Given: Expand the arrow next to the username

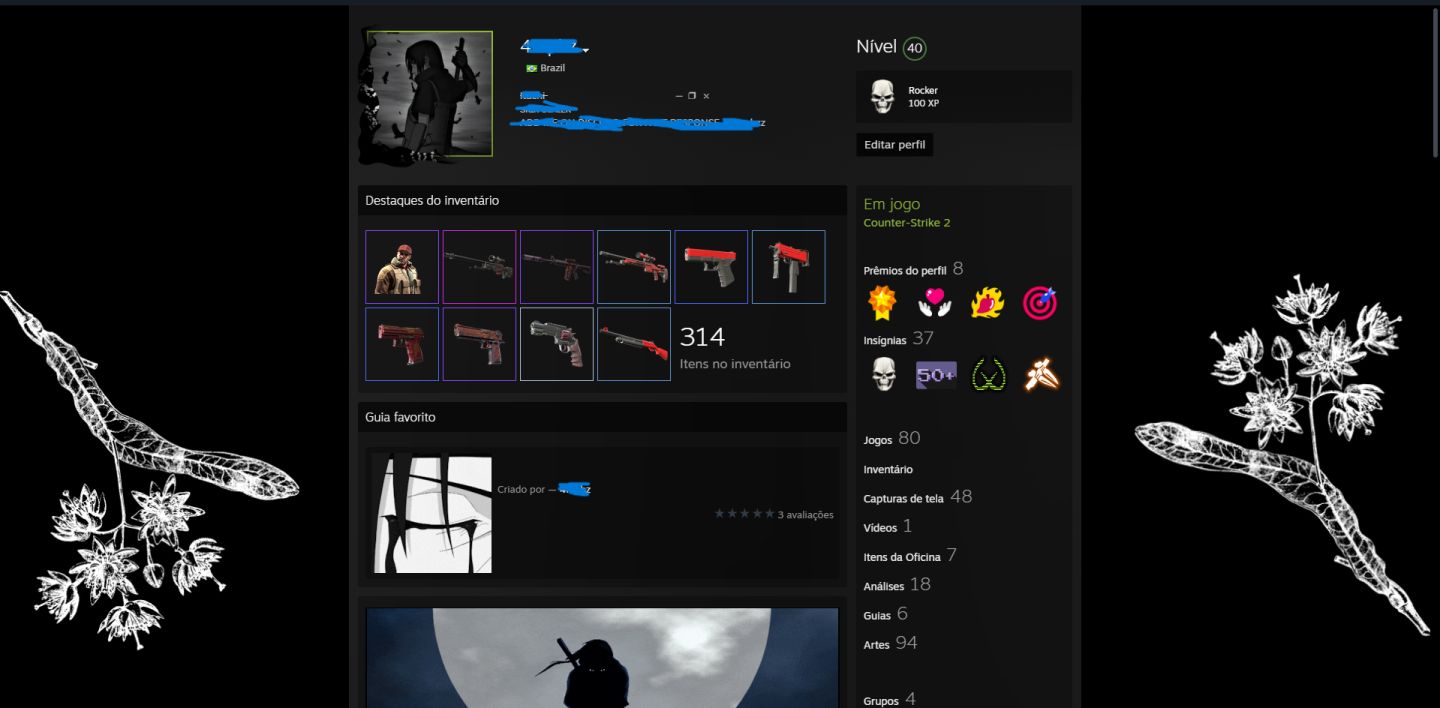Looking at the screenshot, I should pos(586,50).
